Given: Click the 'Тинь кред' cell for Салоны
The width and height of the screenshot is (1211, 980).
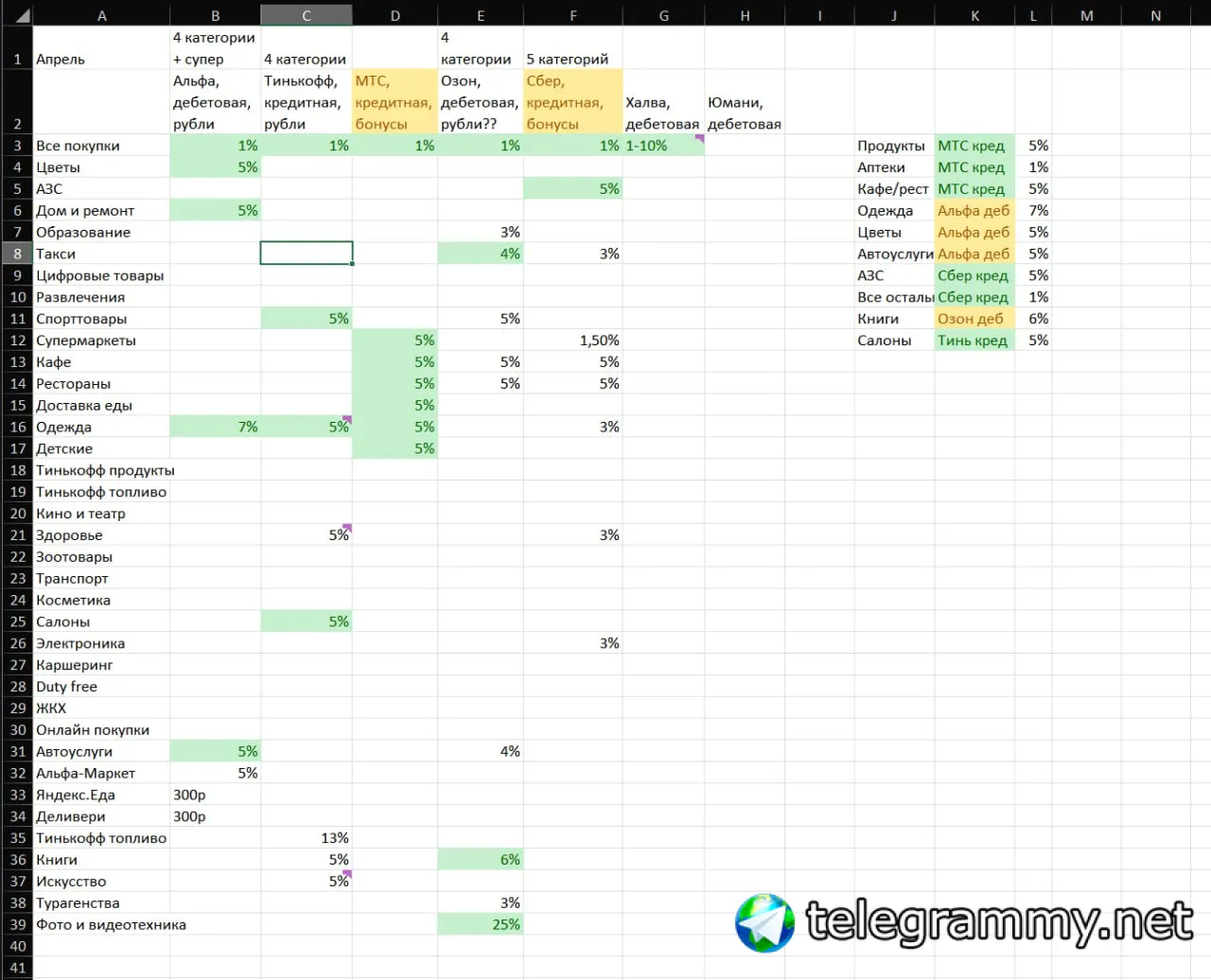Looking at the screenshot, I should tap(974, 341).
